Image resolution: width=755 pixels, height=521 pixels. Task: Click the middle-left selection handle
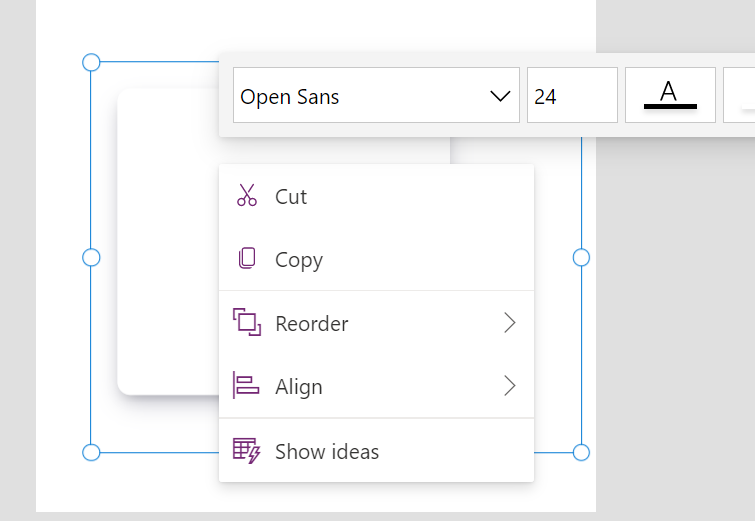point(91,258)
